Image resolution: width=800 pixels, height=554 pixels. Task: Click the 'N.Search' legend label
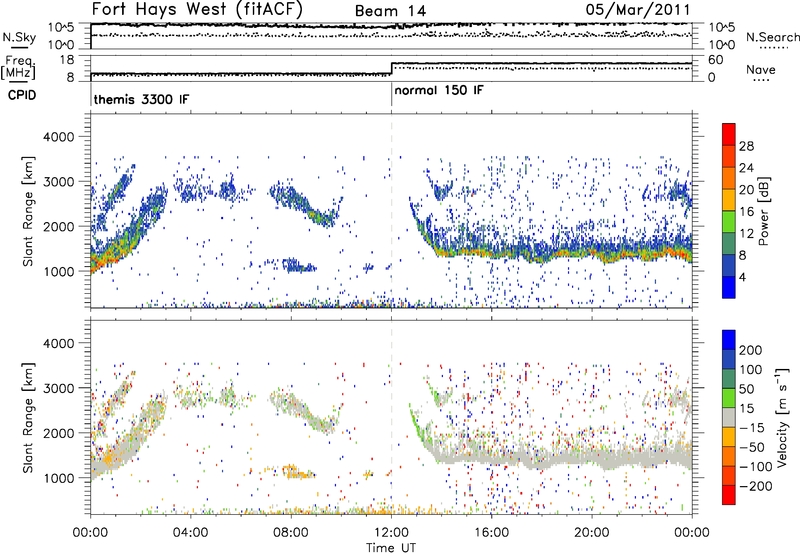(773, 37)
